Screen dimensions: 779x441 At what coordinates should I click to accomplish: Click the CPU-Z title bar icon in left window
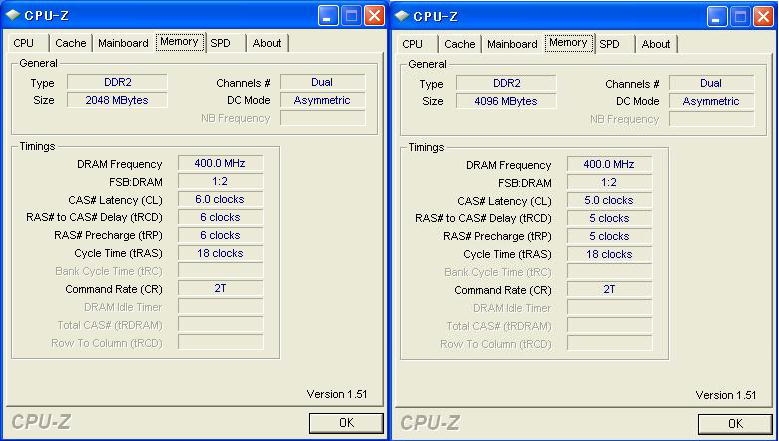[x=12, y=15]
